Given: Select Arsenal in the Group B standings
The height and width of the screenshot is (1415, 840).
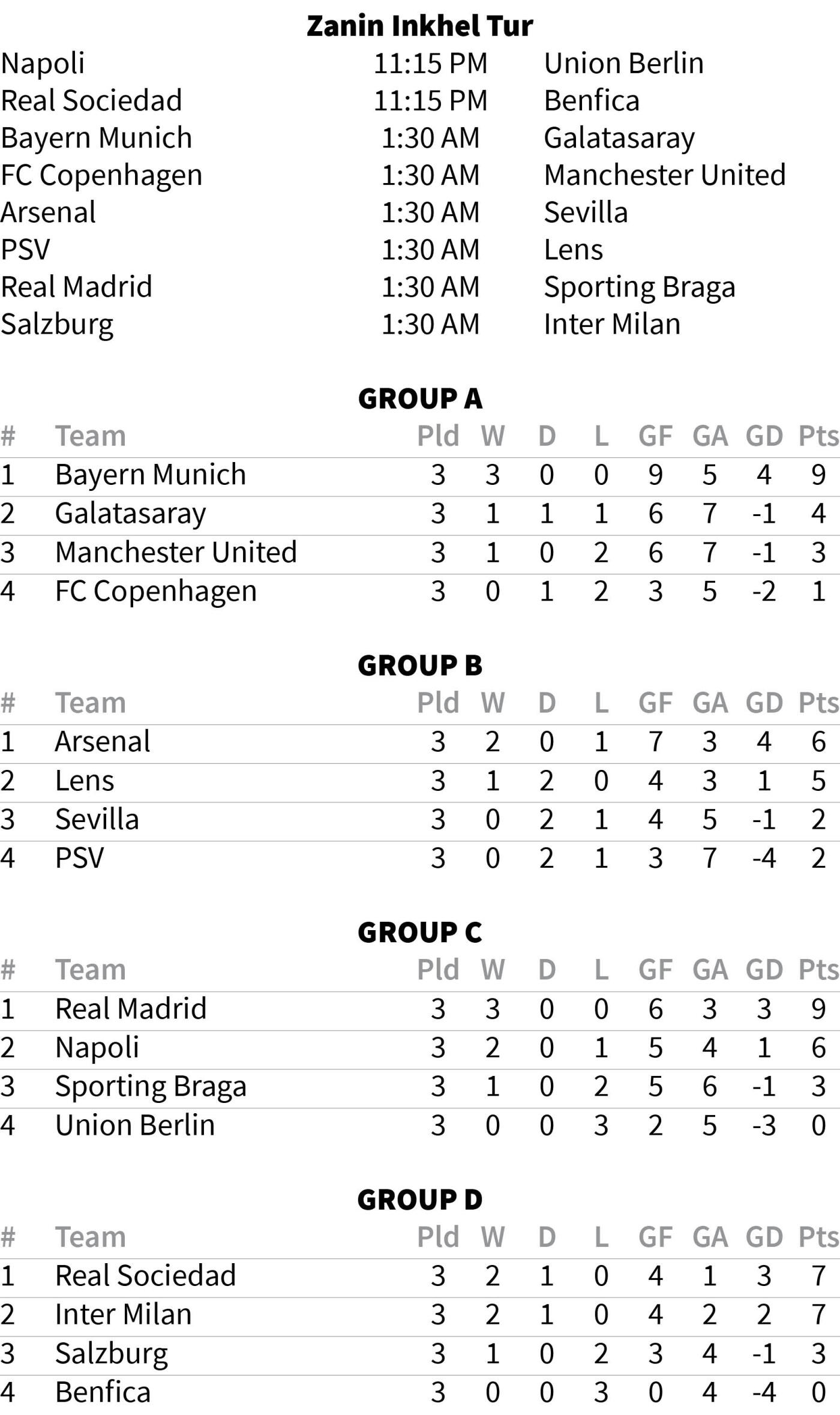Looking at the screenshot, I should point(102,742).
